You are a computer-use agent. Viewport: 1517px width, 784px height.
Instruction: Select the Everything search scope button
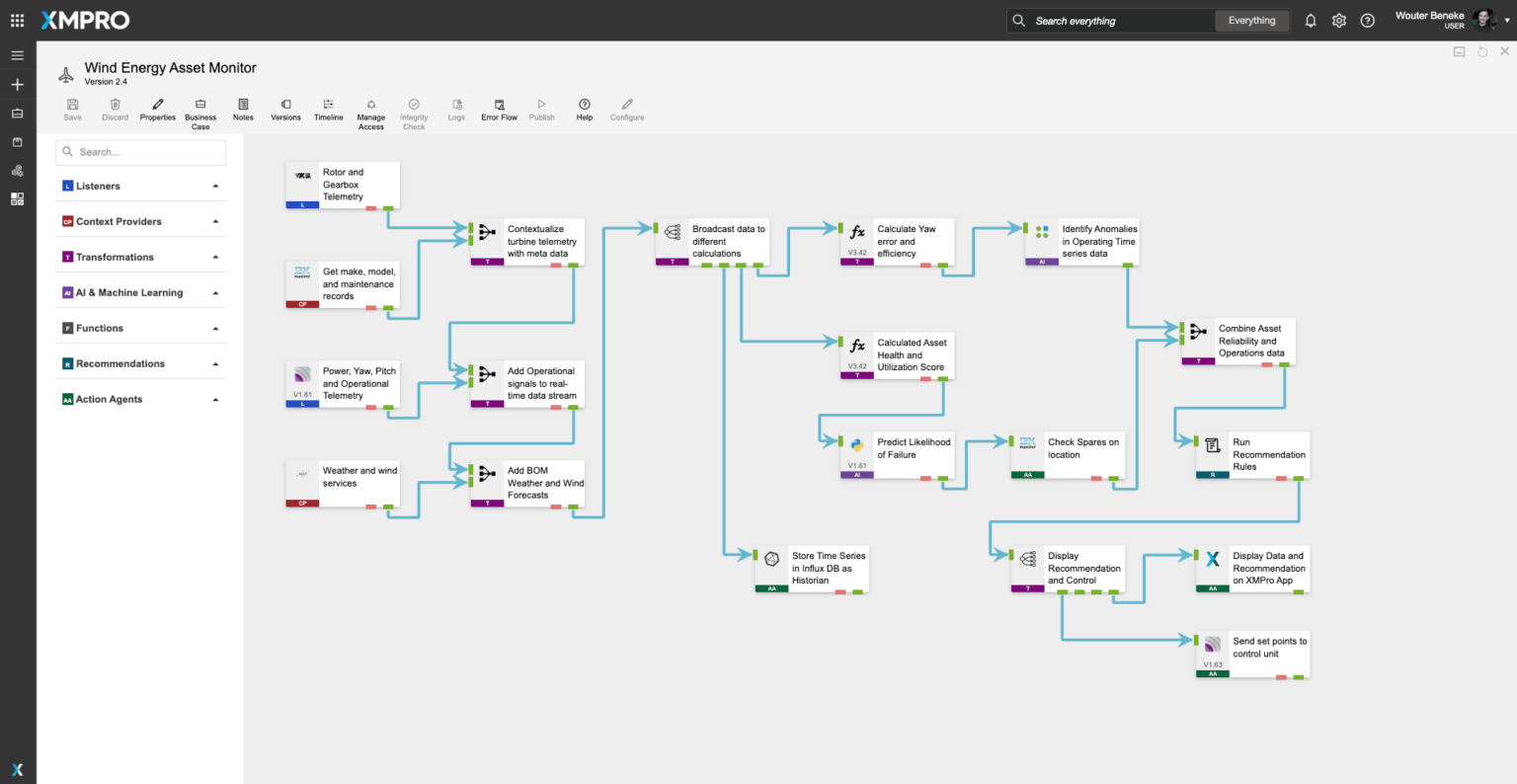[x=1251, y=21]
